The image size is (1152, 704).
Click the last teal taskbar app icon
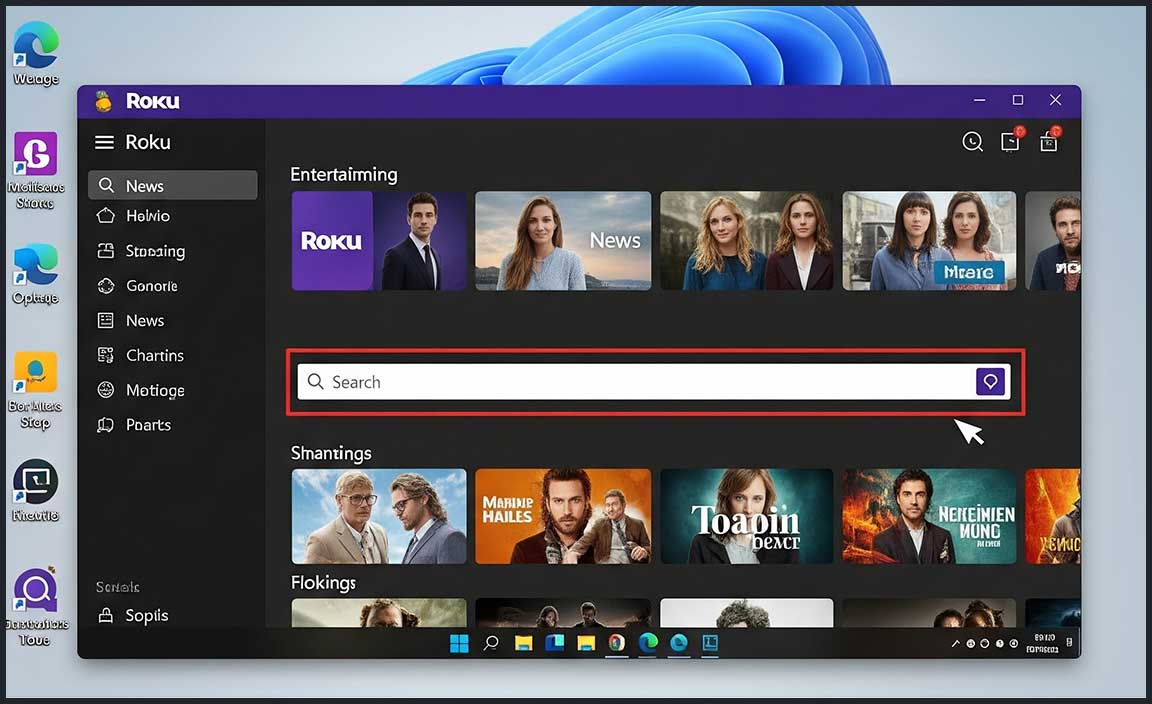[710, 644]
